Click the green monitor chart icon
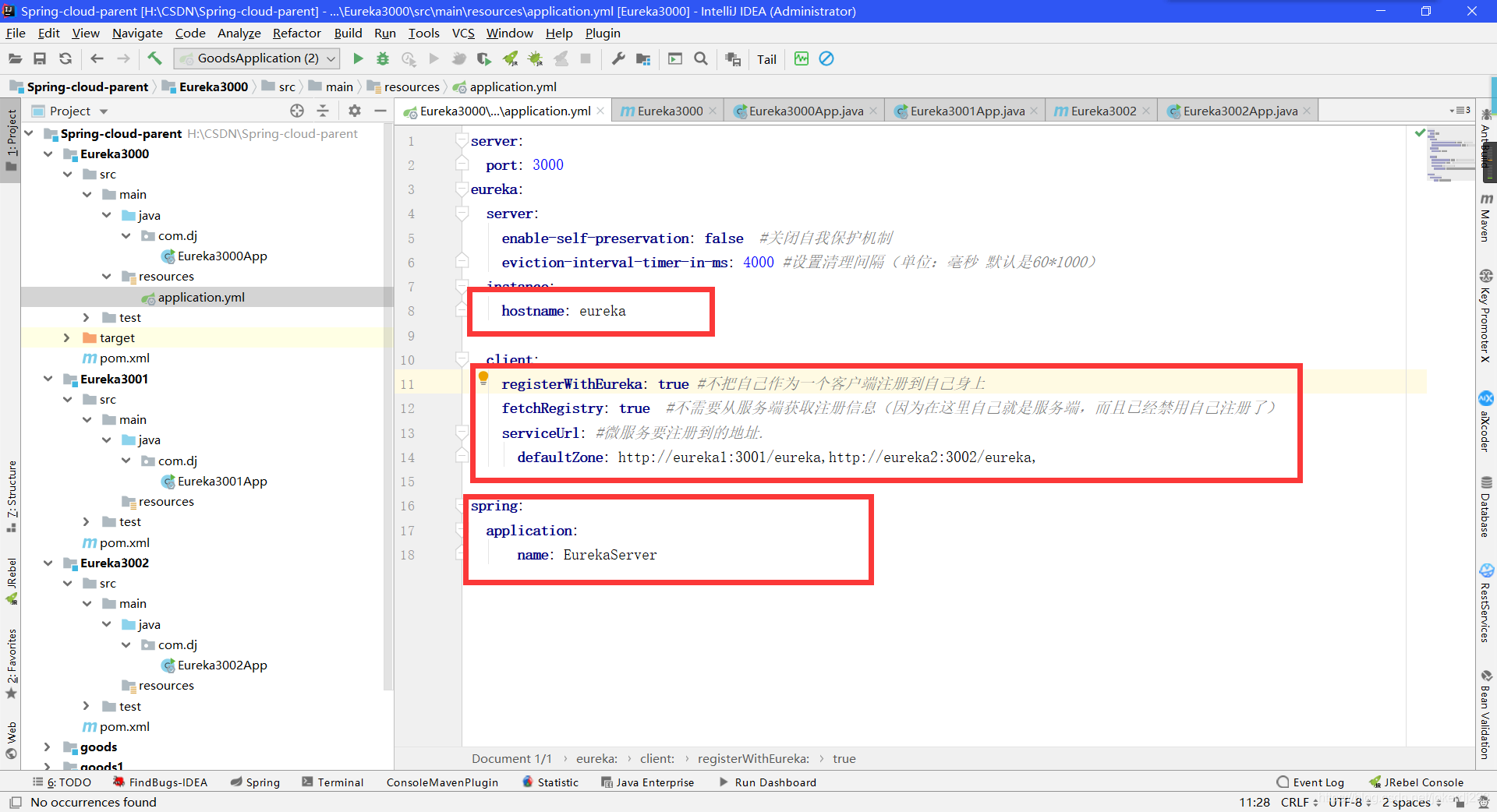1497x812 pixels. 802,58
